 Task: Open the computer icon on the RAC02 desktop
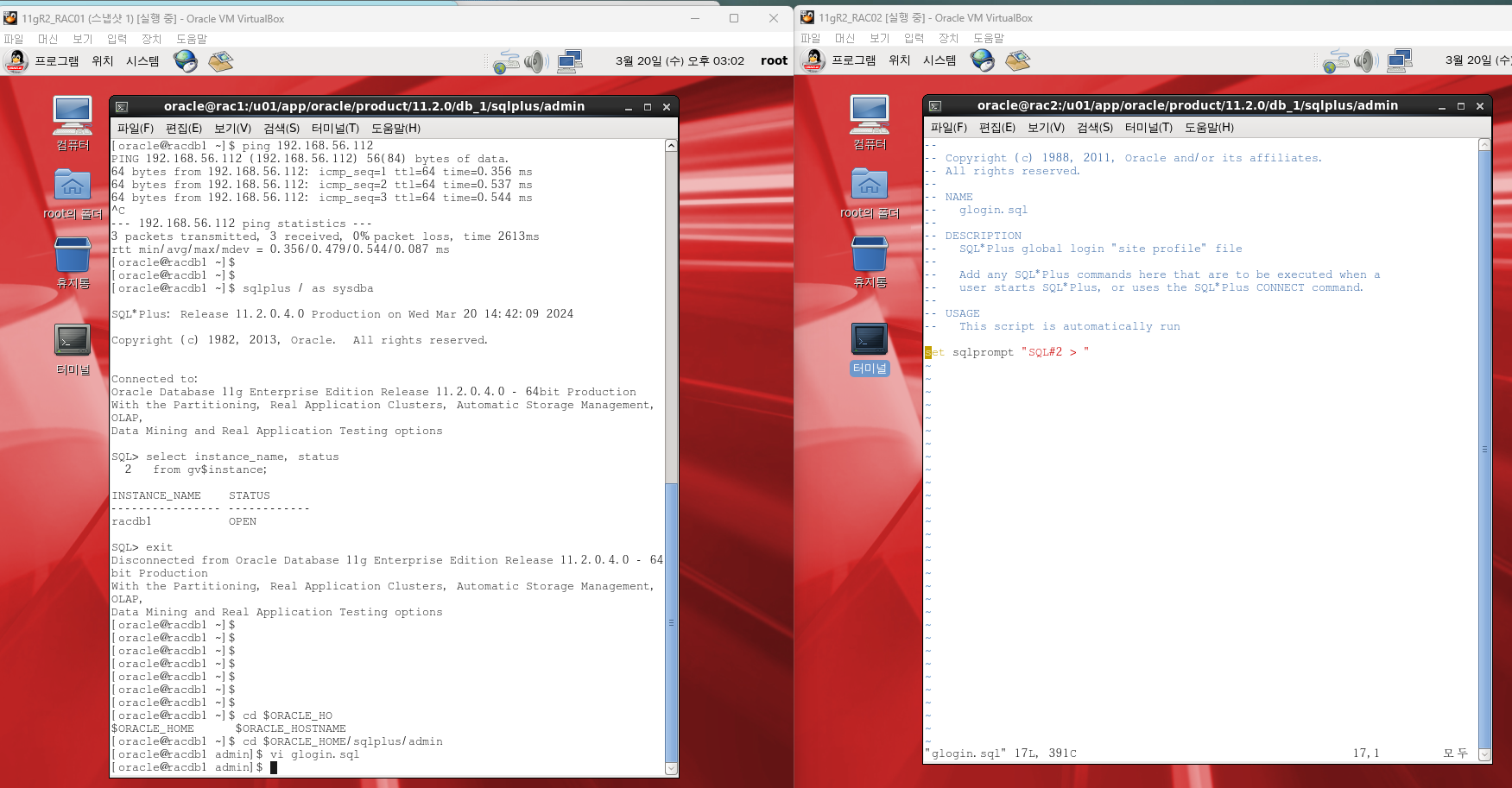pos(870,114)
